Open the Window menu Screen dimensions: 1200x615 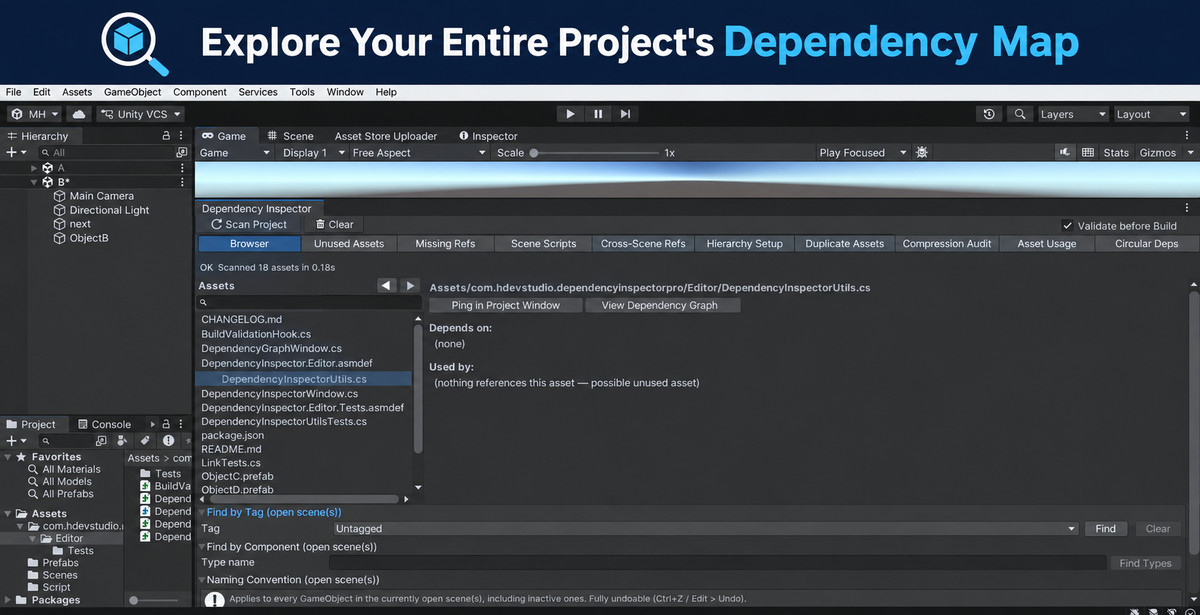pyautogui.click(x=345, y=92)
